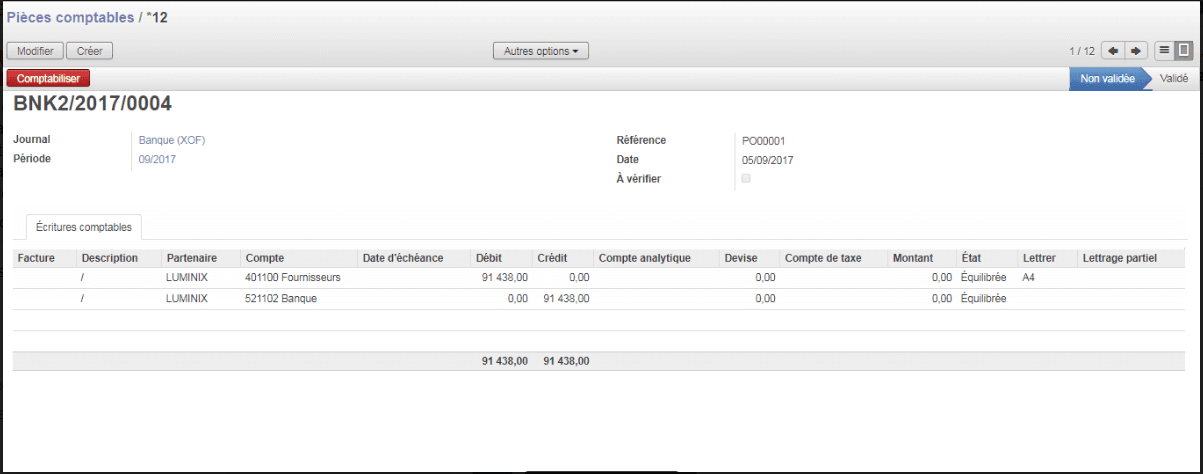Click credit 91 438,00 in Banque row
This screenshot has height=474, width=1203.
click(x=566, y=298)
